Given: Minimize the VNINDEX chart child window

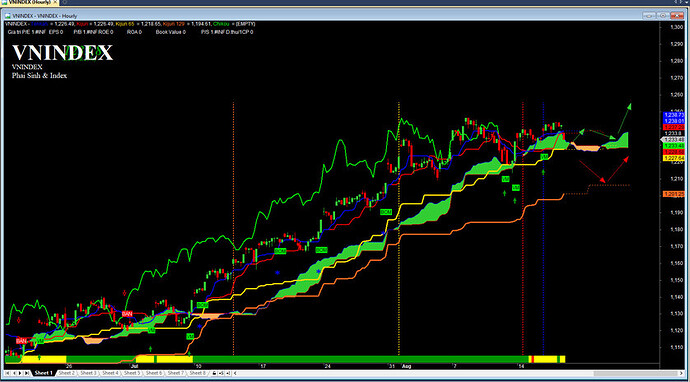Looking at the screenshot, I should pyautogui.click(x=649, y=15).
